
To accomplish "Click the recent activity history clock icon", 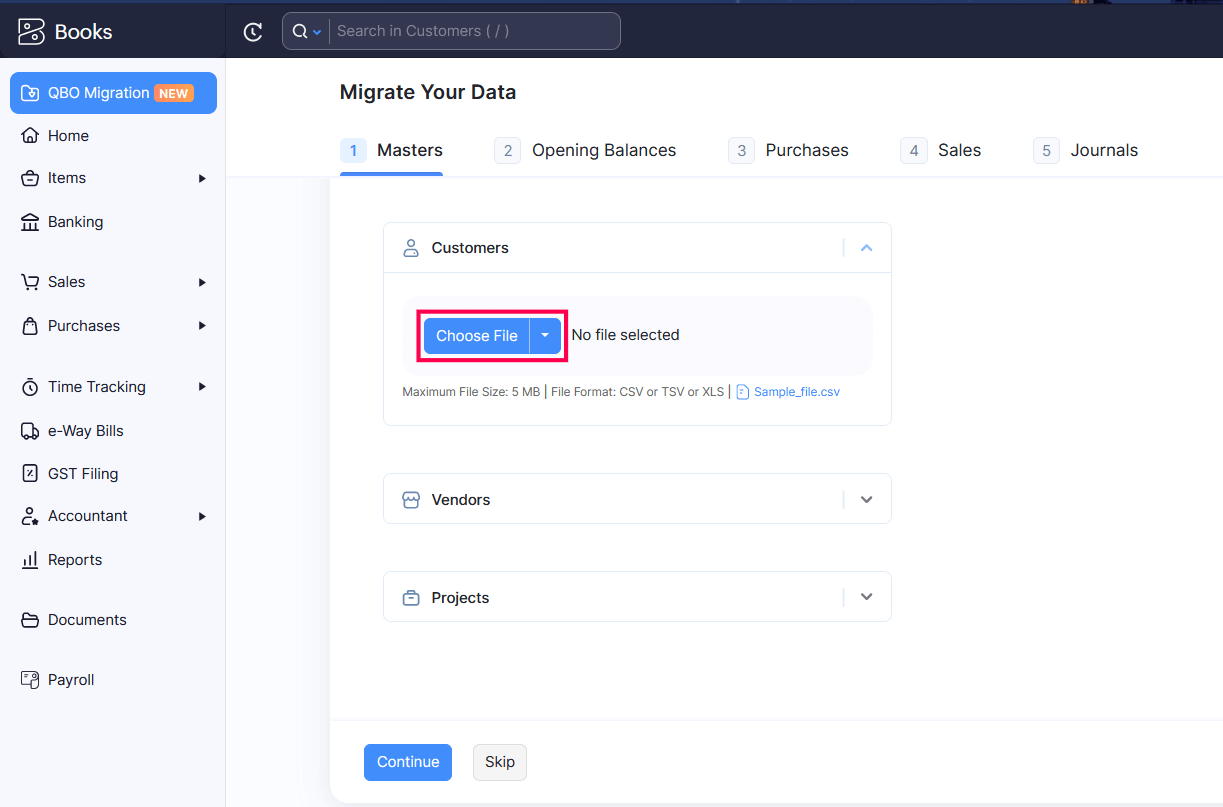I will [253, 32].
